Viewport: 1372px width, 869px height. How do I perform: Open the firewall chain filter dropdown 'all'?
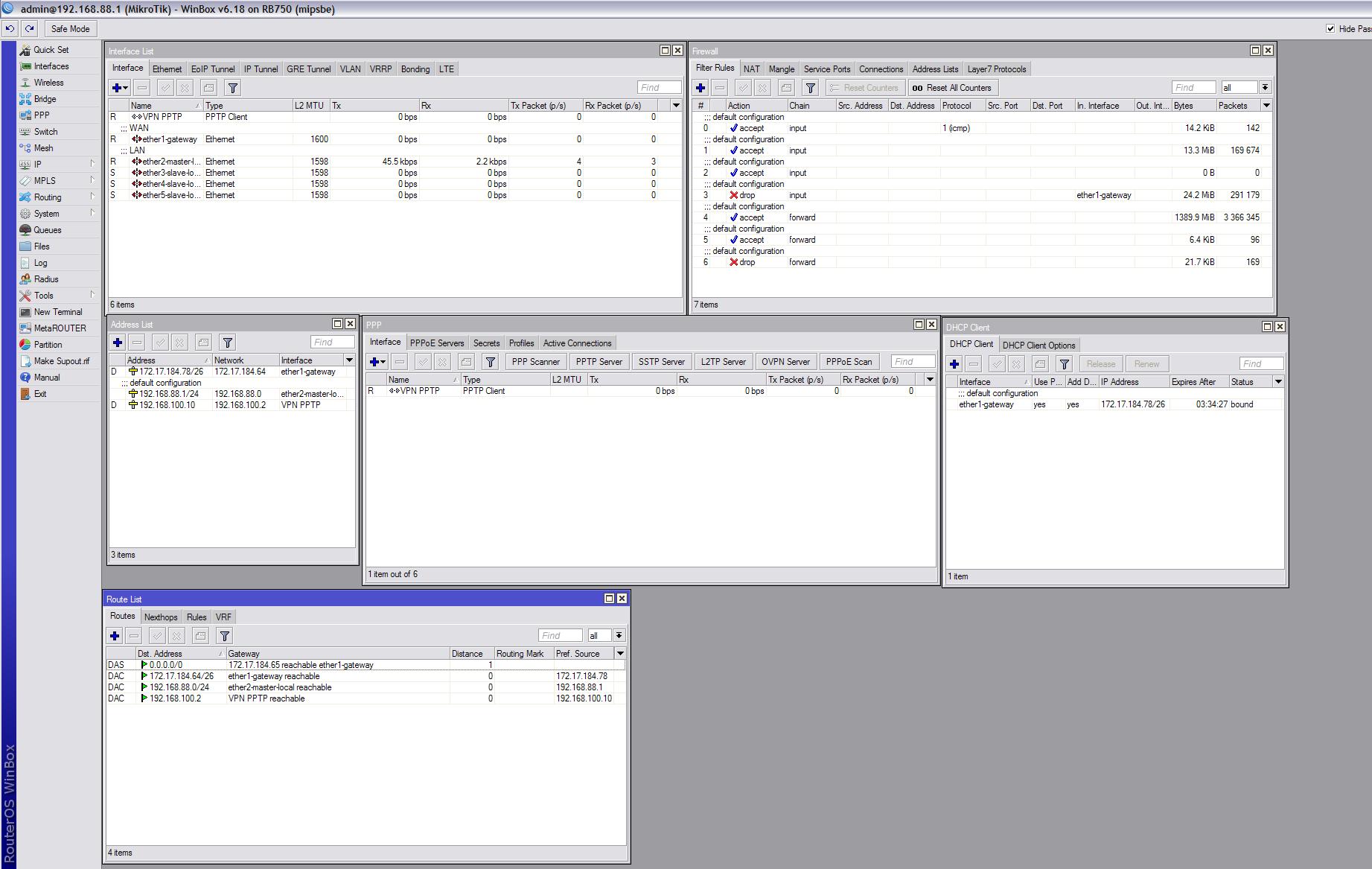tap(1265, 88)
